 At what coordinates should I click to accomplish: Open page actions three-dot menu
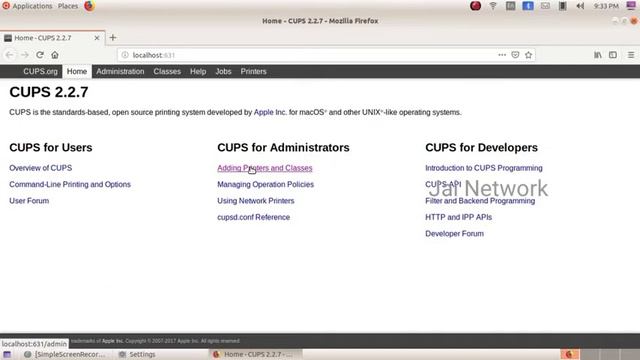point(502,55)
